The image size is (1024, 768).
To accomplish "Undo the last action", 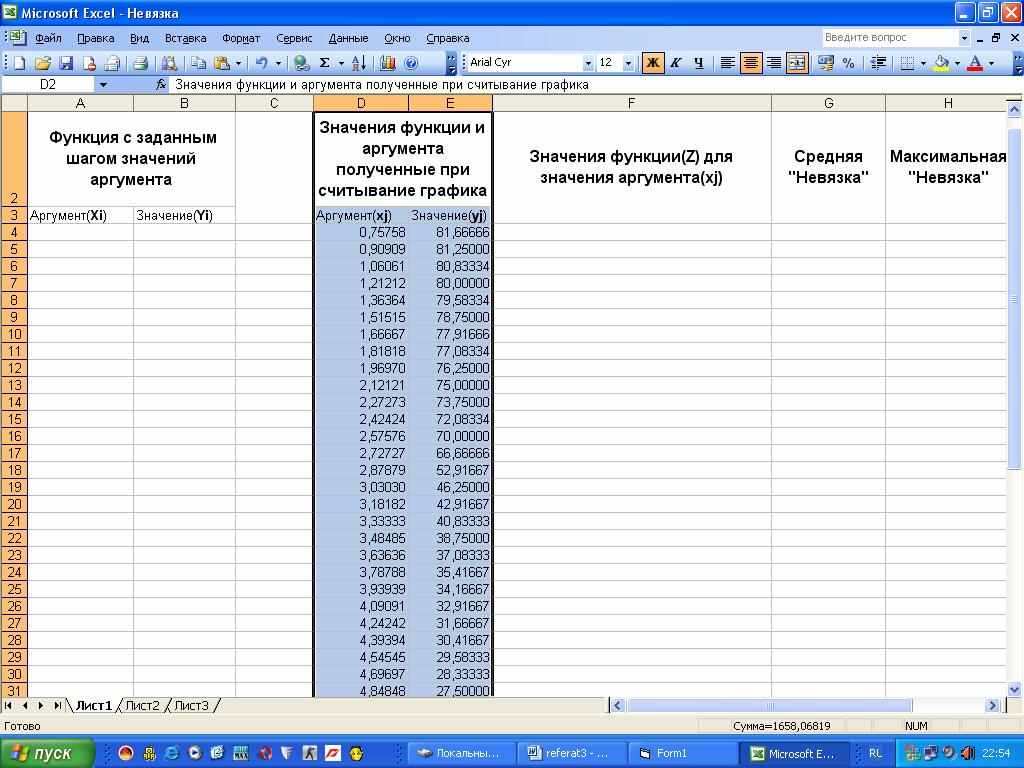I will 261,63.
